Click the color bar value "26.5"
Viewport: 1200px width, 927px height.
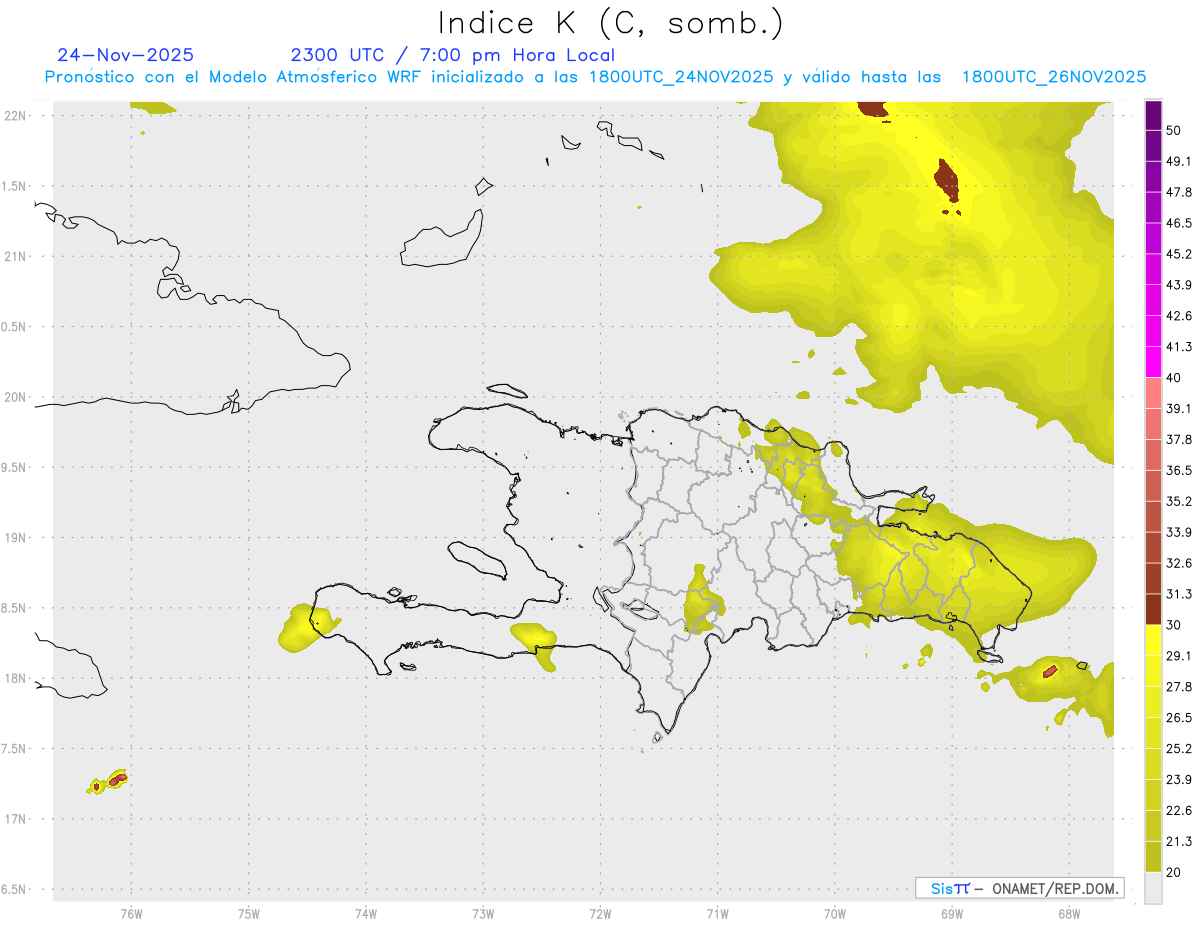pos(1179,718)
